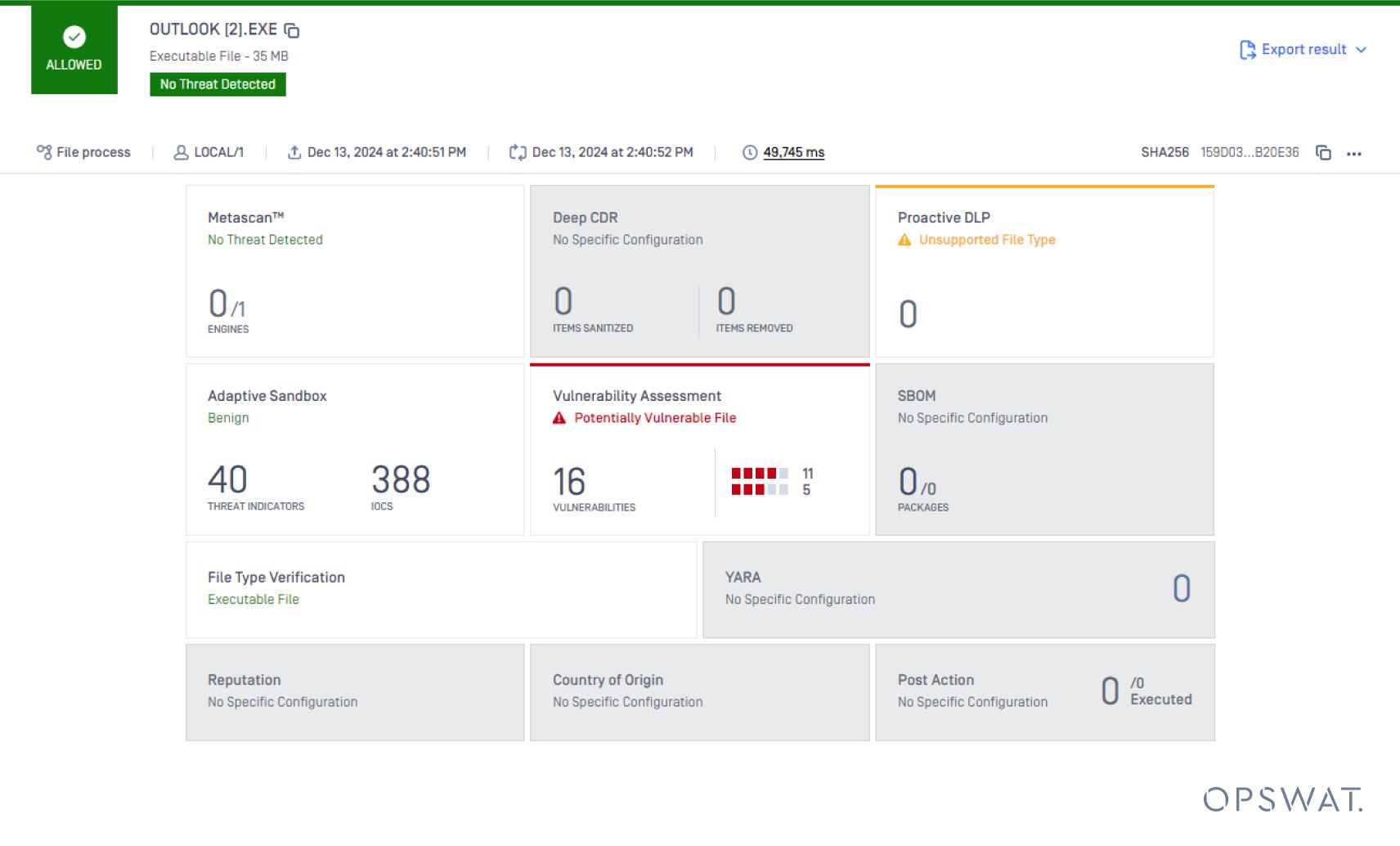This screenshot has height=846, width=1400.
Task: Open the more options ellipsis menu
Action: 1355,153
